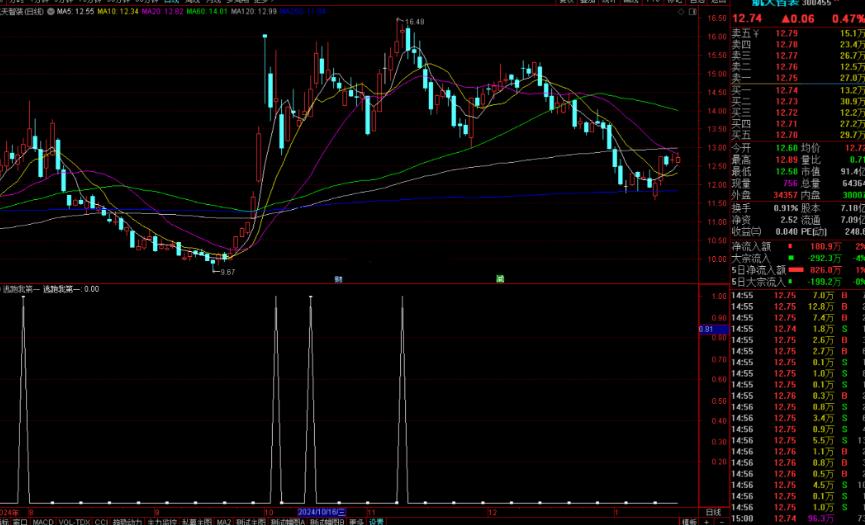Click the 现量 756 value

point(789,183)
